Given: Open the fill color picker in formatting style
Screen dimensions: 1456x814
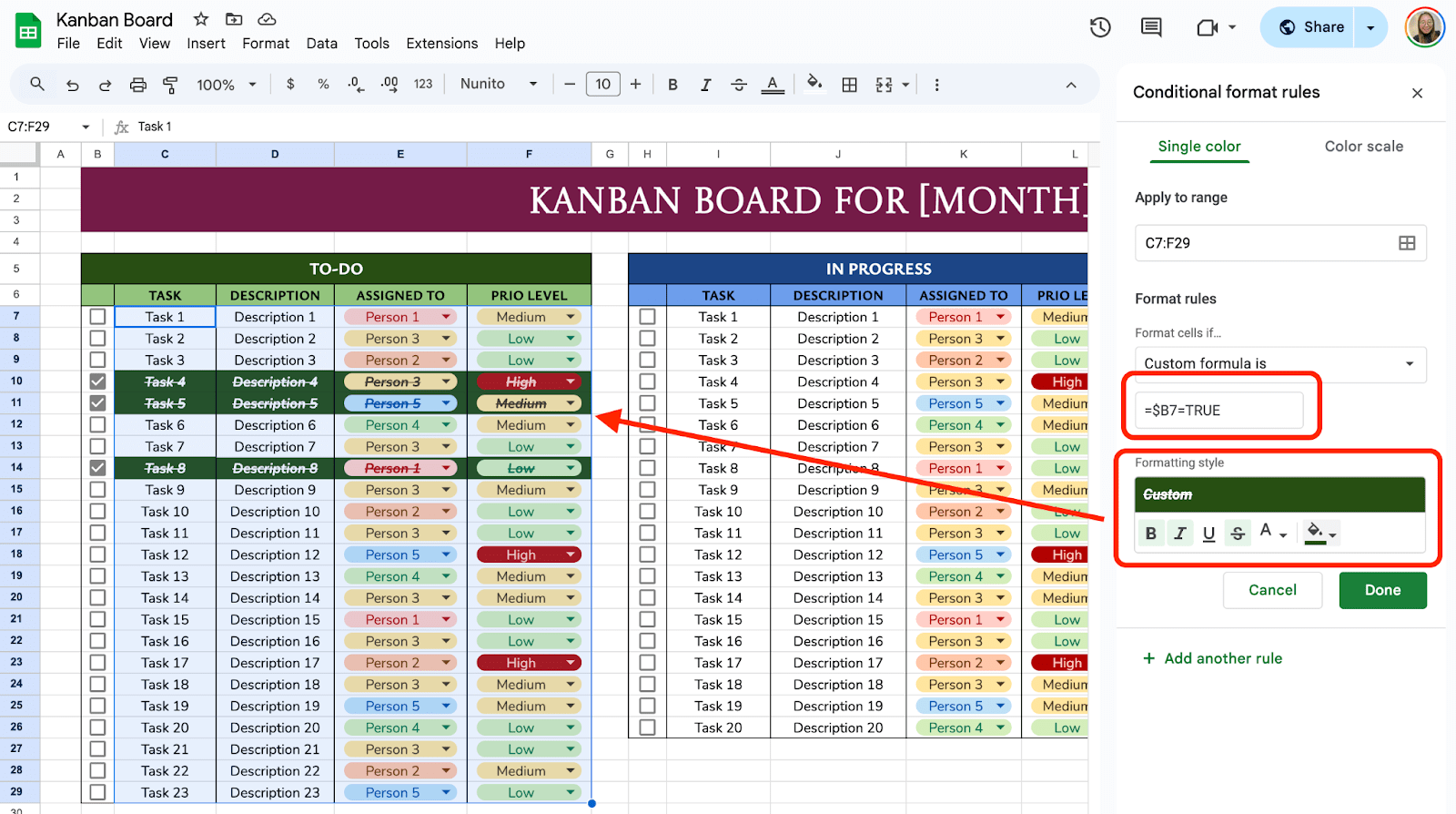Looking at the screenshot, I should coord(1320,533).
